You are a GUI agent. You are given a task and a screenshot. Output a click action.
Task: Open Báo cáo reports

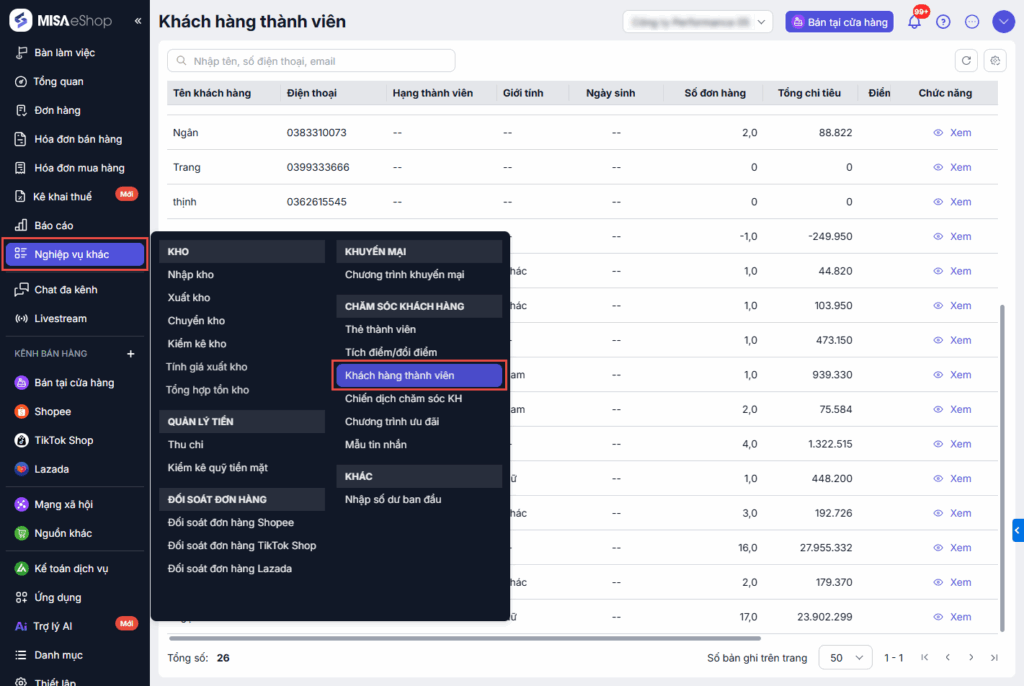coord(54,225)
